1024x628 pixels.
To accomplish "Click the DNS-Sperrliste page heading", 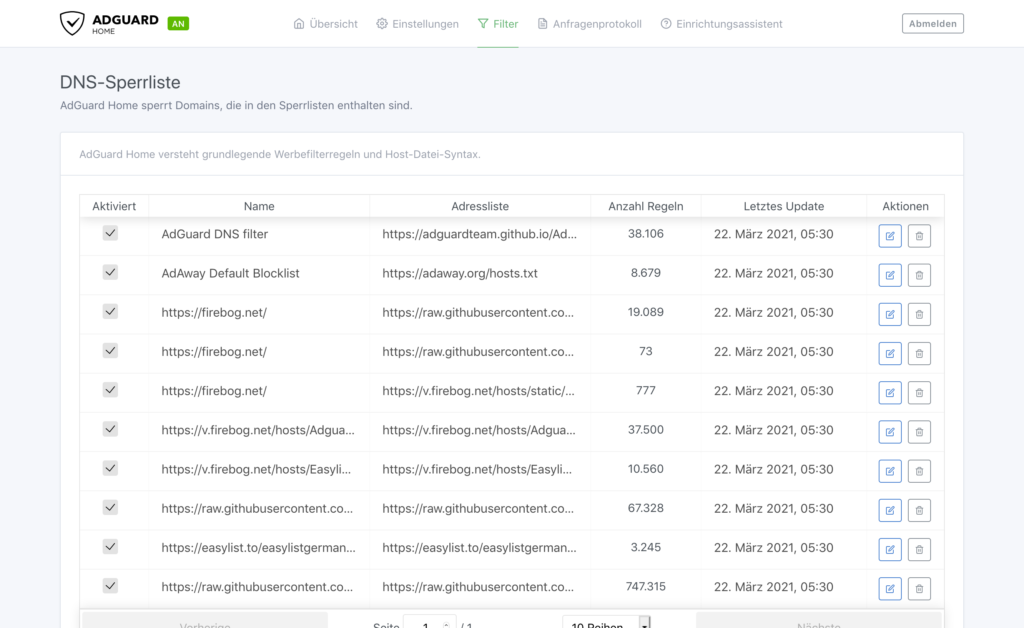I will pos(120,82).
